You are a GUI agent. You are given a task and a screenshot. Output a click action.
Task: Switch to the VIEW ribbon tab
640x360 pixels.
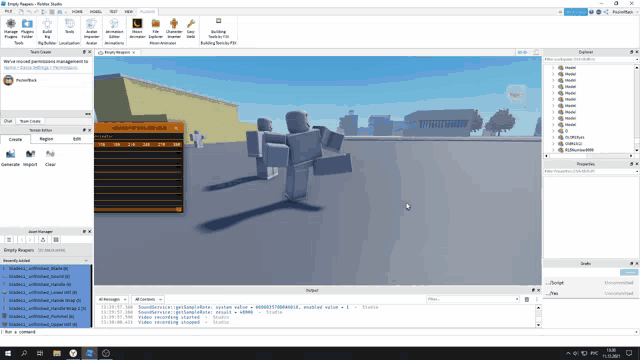(x=129, y=12)
